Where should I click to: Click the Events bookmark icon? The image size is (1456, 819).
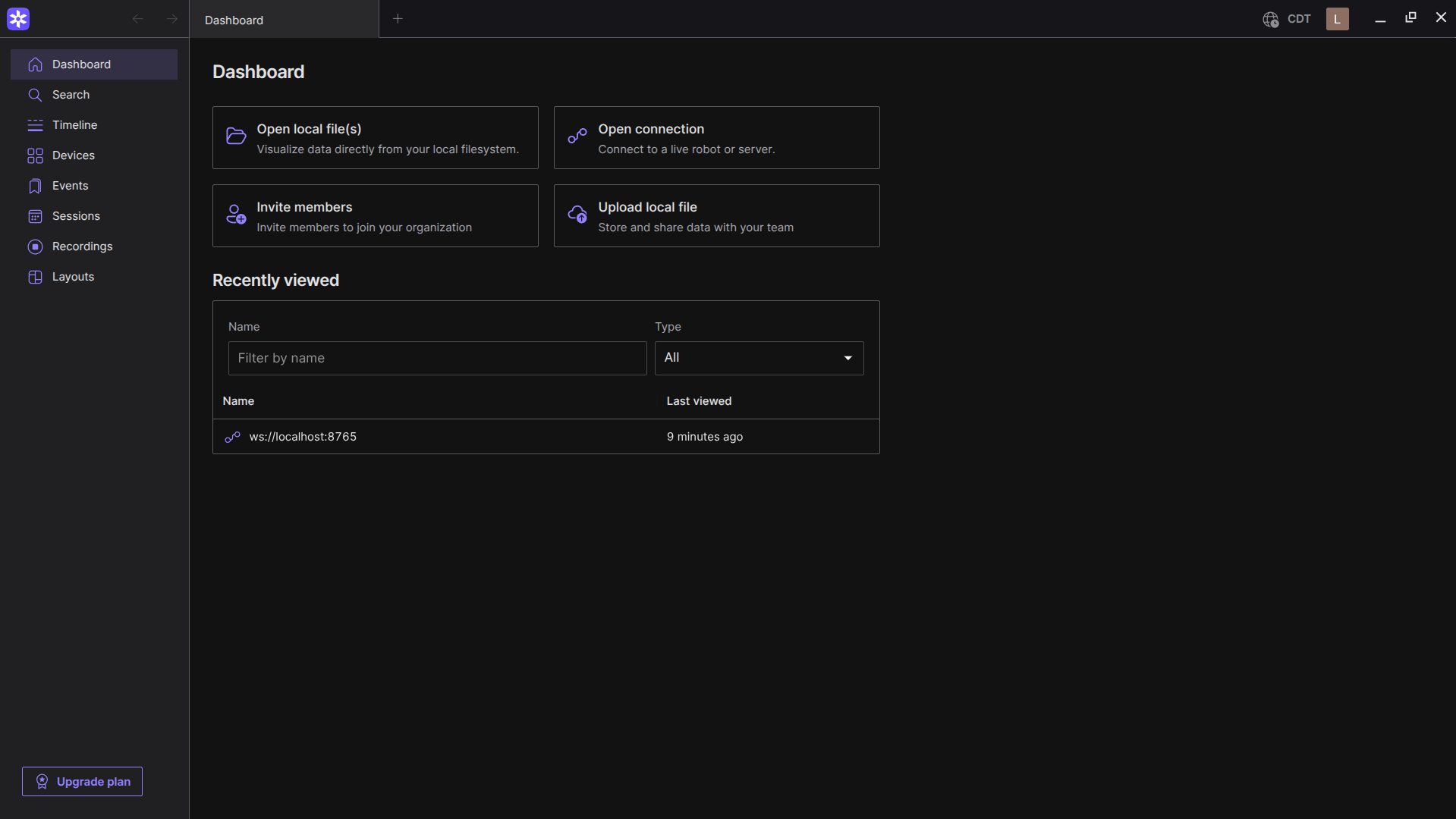[x=35, y=186]
